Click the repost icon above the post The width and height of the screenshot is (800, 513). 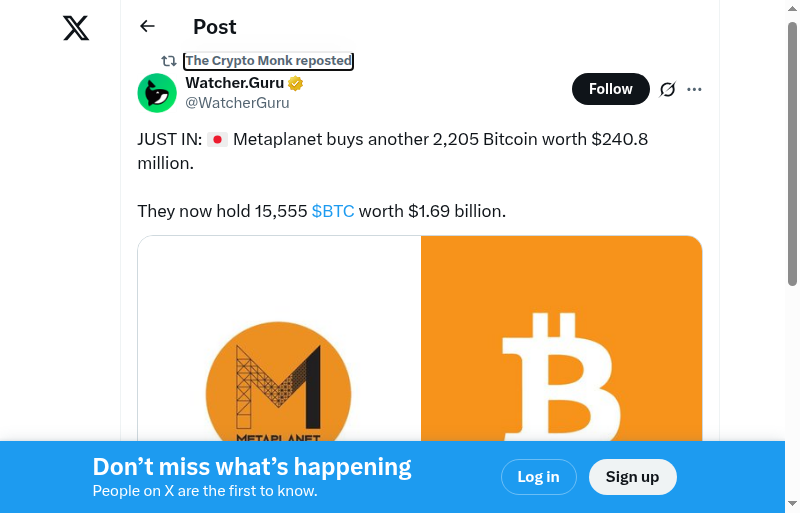tap(169, 61)
